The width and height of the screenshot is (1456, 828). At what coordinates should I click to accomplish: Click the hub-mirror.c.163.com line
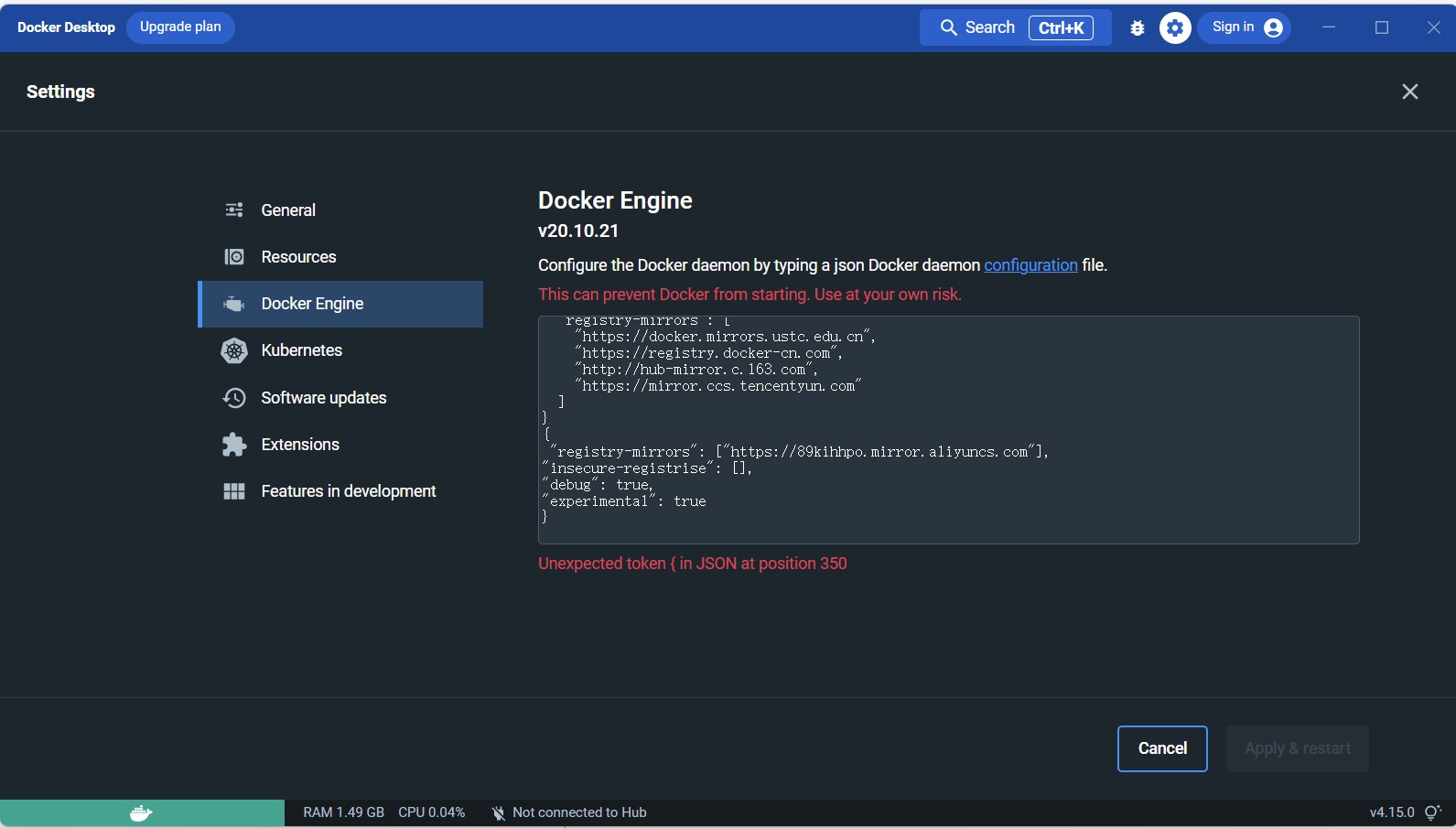[696, 370]
